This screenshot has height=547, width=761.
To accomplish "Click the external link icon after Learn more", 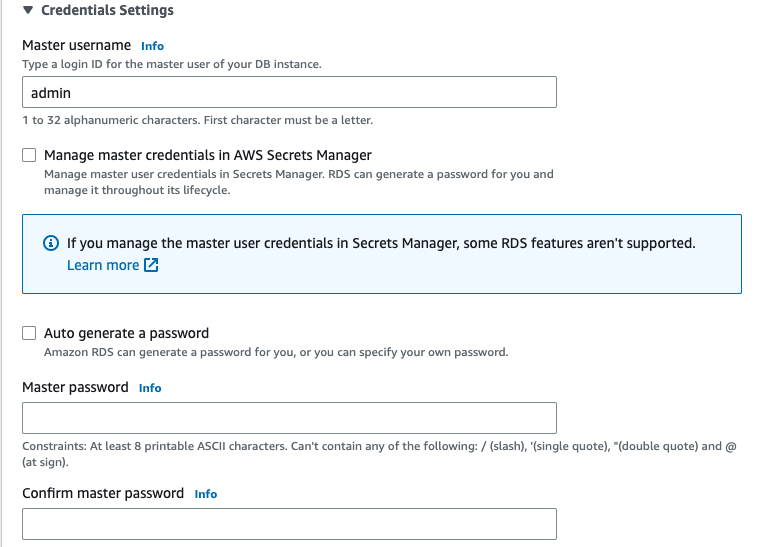I will pos(152,265).
